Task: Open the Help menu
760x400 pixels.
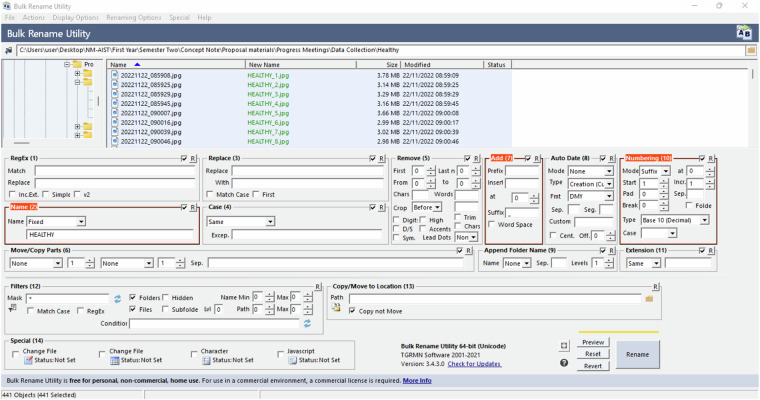Action: 204,17
